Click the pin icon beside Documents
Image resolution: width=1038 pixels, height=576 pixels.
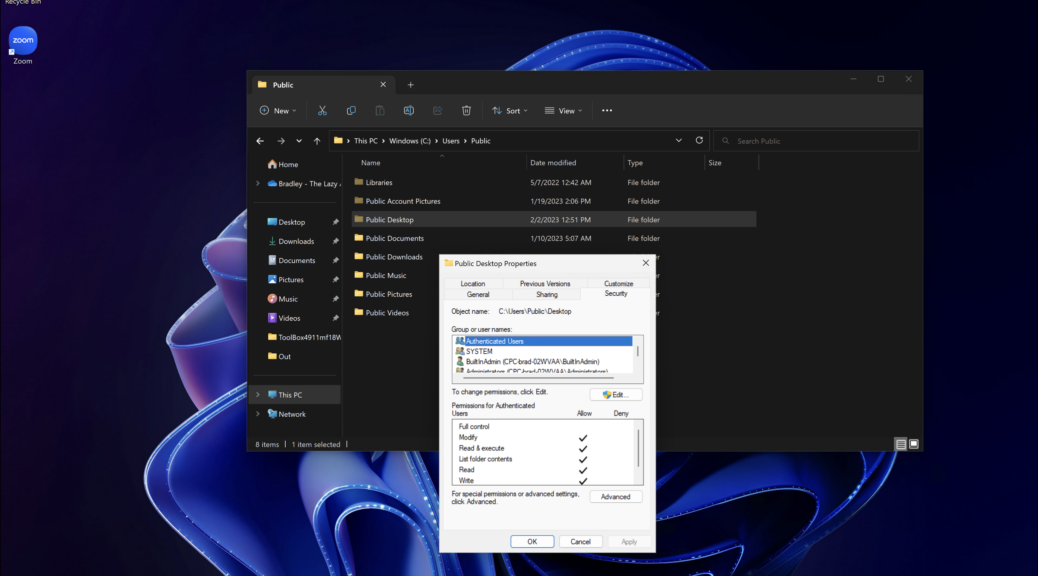click(335, 261)
